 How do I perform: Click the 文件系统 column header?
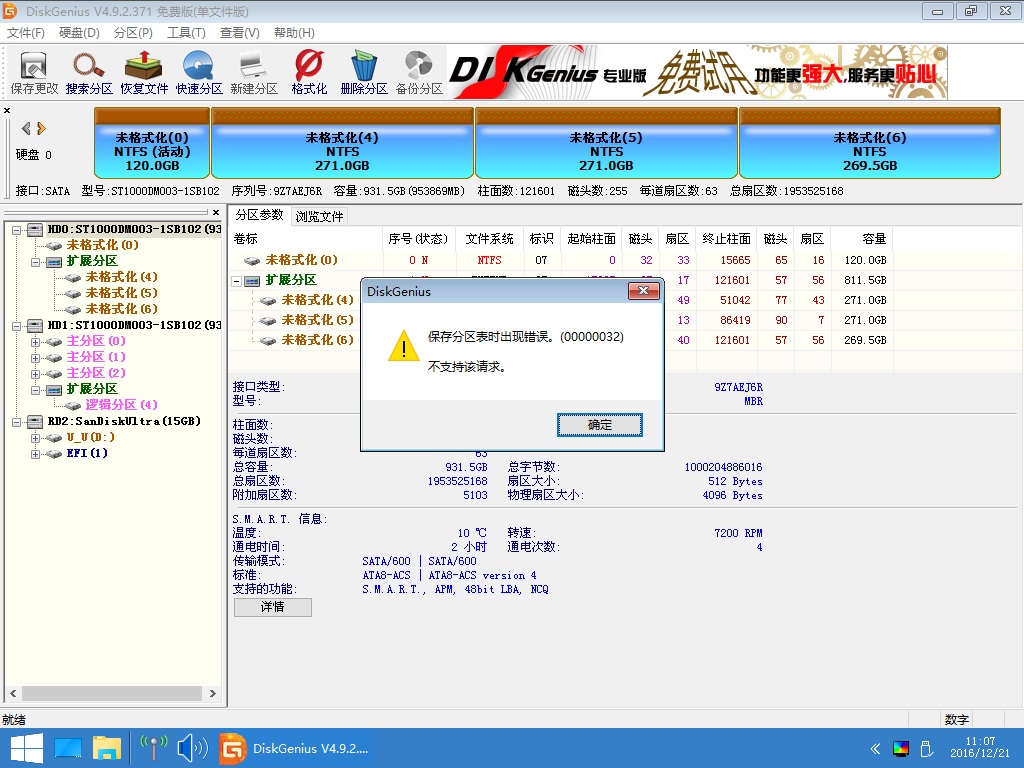point(490,239)
